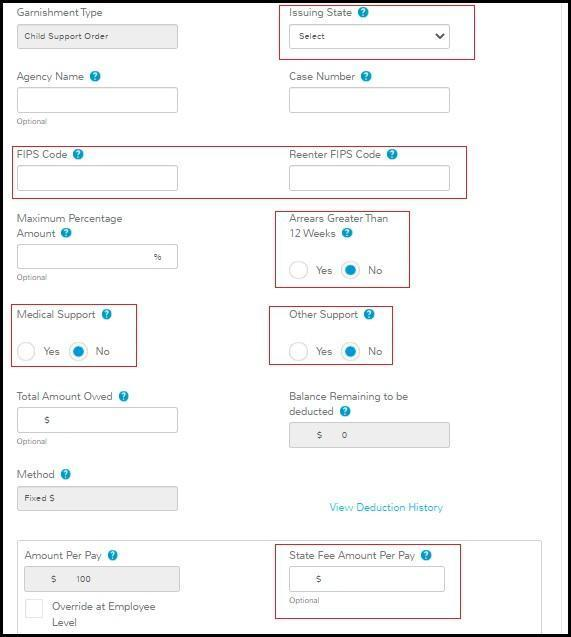The image size is (571, 637).
Task: Click Maximum Percentage Amount help icon
Action: tap(66, 233)
